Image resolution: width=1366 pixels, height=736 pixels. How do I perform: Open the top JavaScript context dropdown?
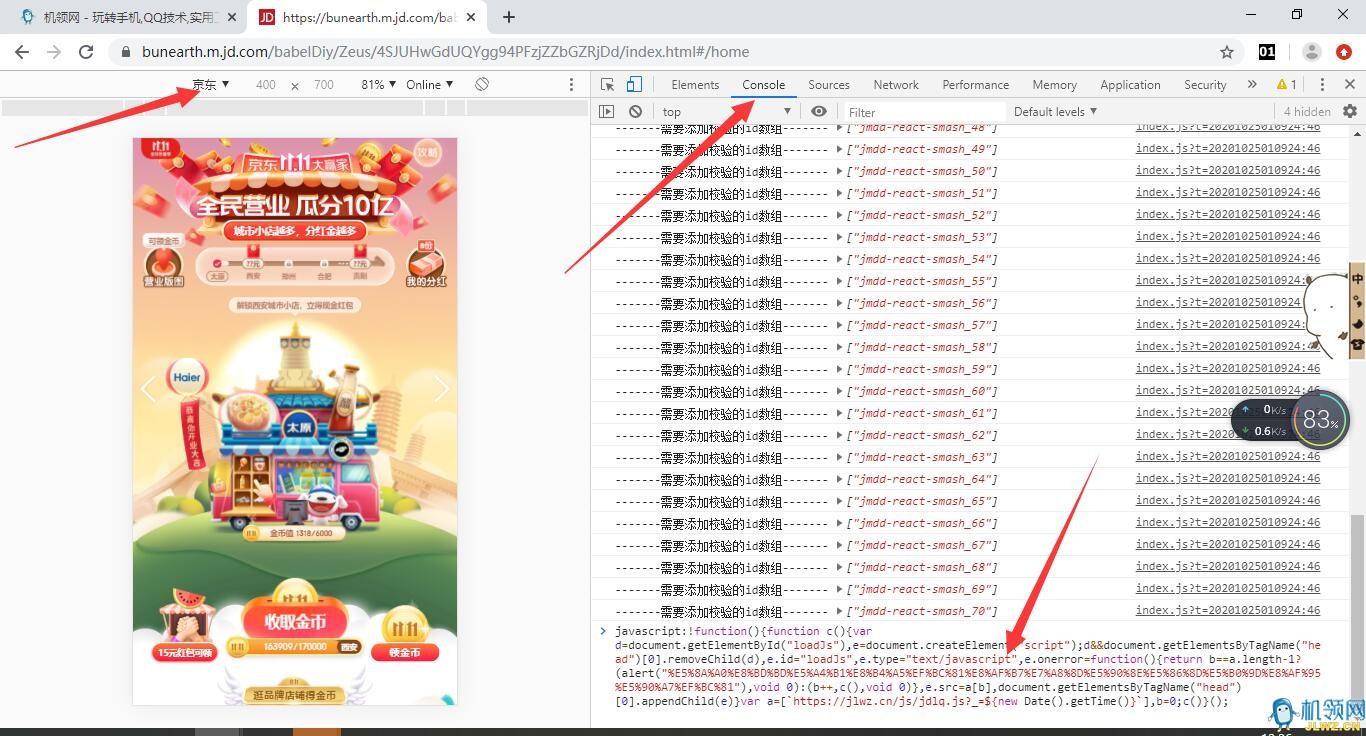tap(726, 112)
